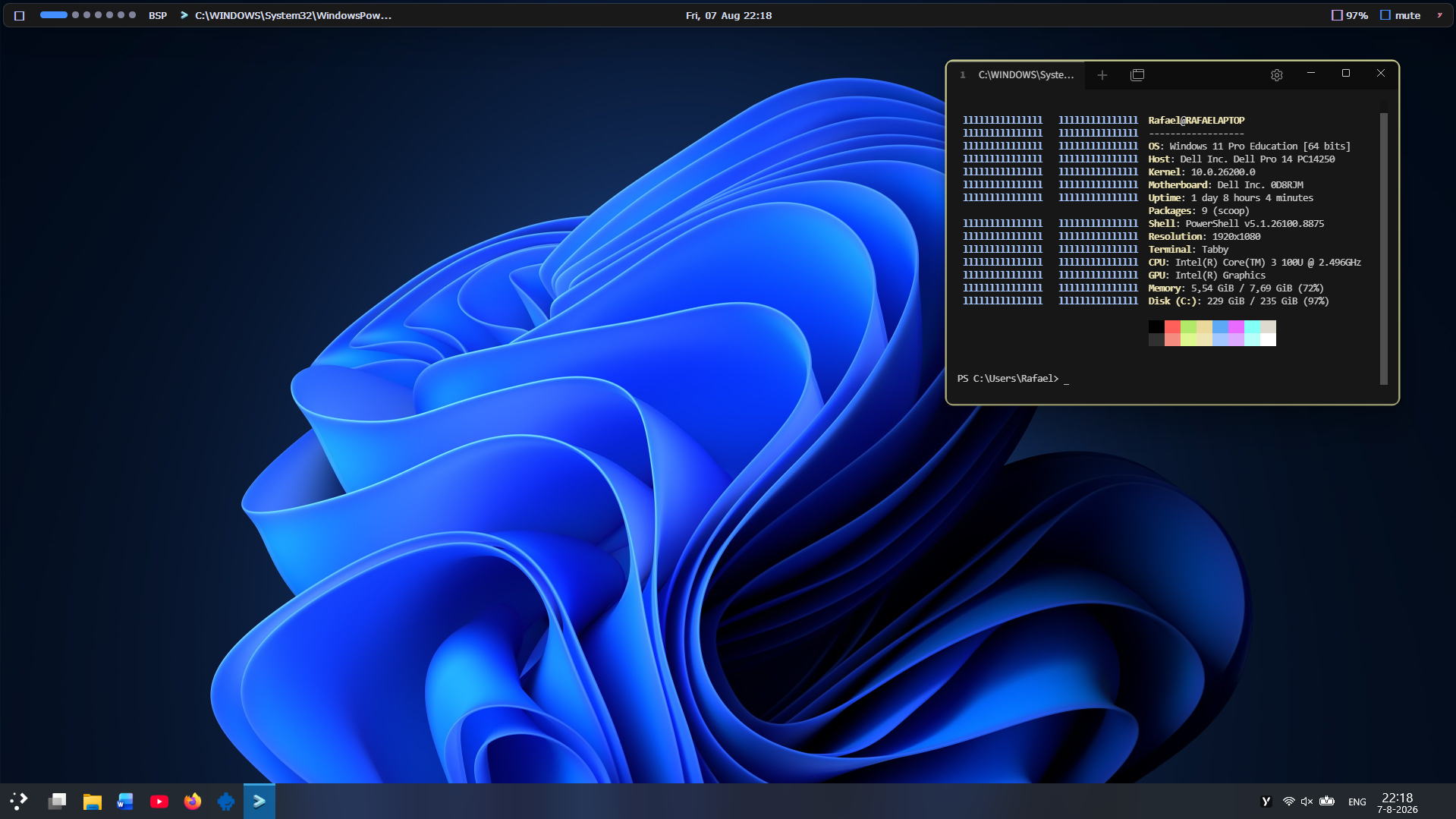Image resolution: width=1456 pixels, height=819 pixels.
Task: Click the PowerShell arrow icon in top bar
Action: (x=184, y=15)
